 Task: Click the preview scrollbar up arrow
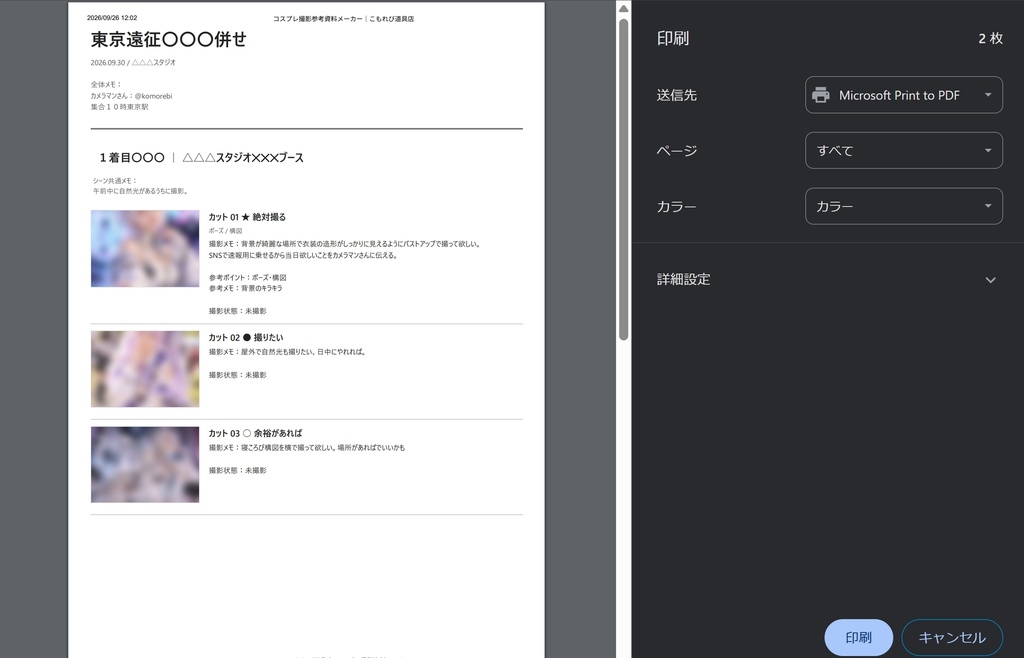[624, 9]
